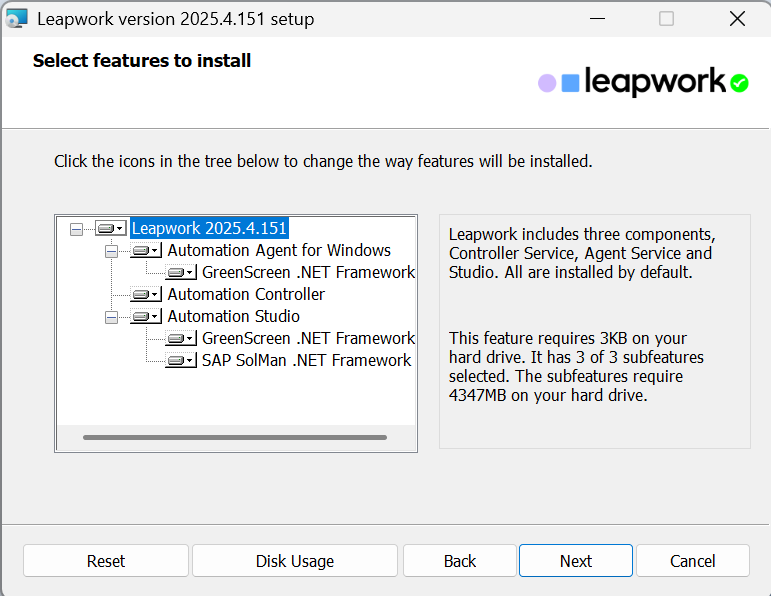This screenshot has width=771, height=596.
Task: Open drive icon for GreenScreen under Automation Agent
Action: (180, 273)
